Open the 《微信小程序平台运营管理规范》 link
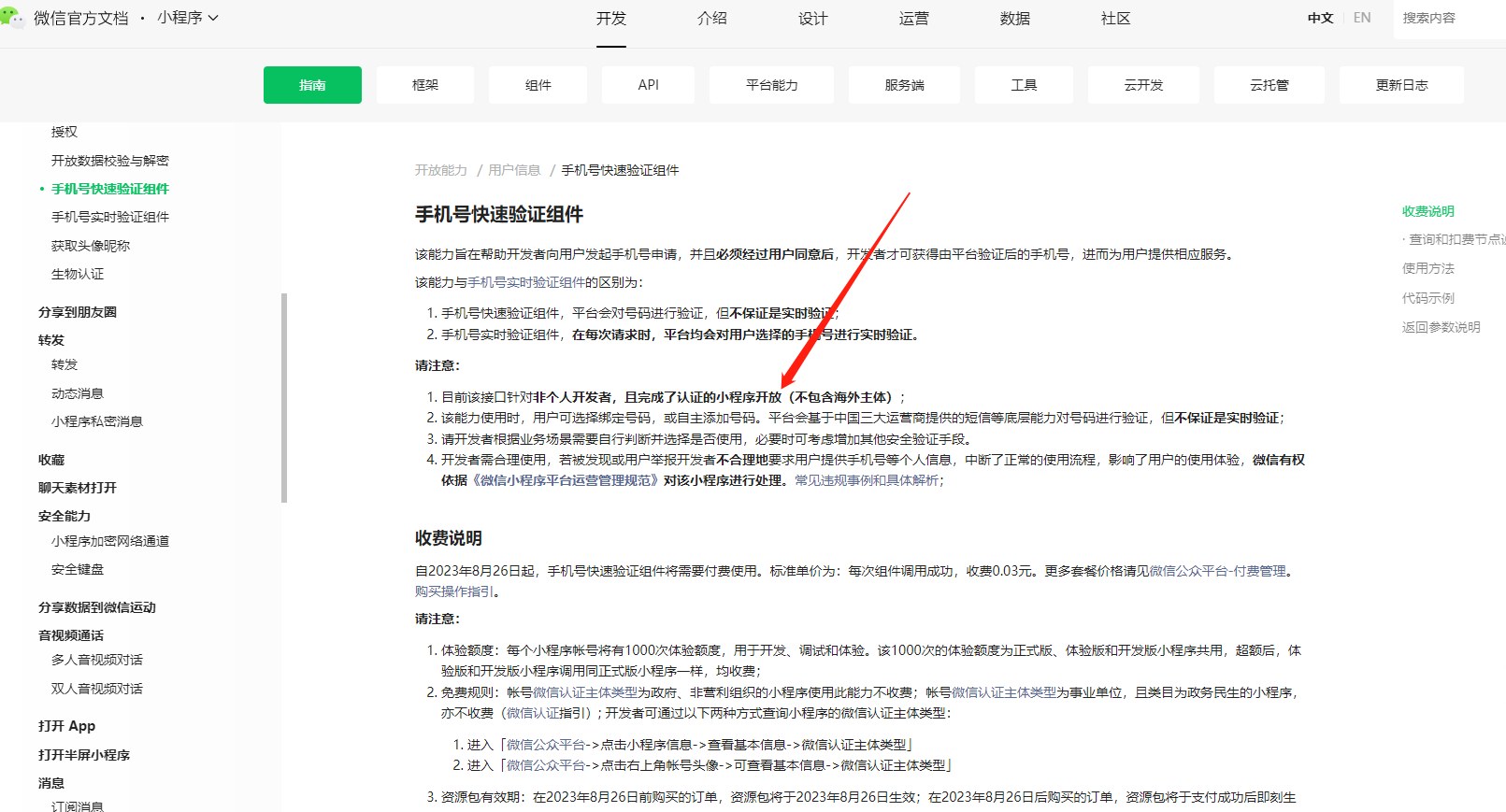The width and height of the screenshot is (1506, 812). 566,480
